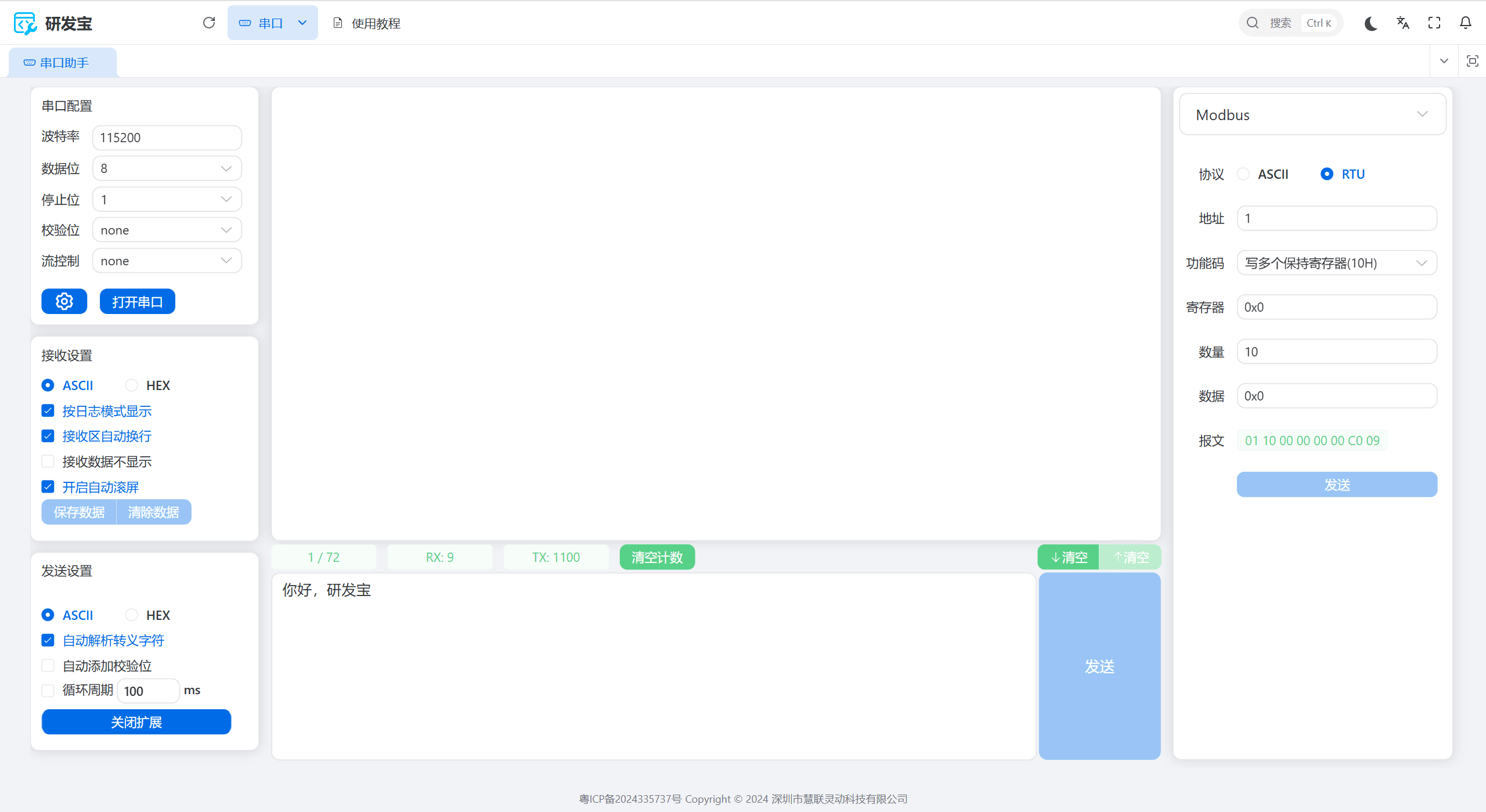Viewport: 1486px width, 812px height.
Task: Enter fullscreen via the top-right icon
Action: pyautogui.click(x=1434, y=23)
